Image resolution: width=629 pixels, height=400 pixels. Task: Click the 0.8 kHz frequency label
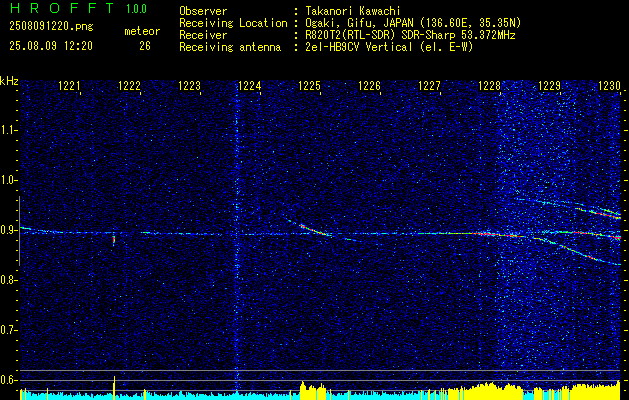click(x=8, y=280)
